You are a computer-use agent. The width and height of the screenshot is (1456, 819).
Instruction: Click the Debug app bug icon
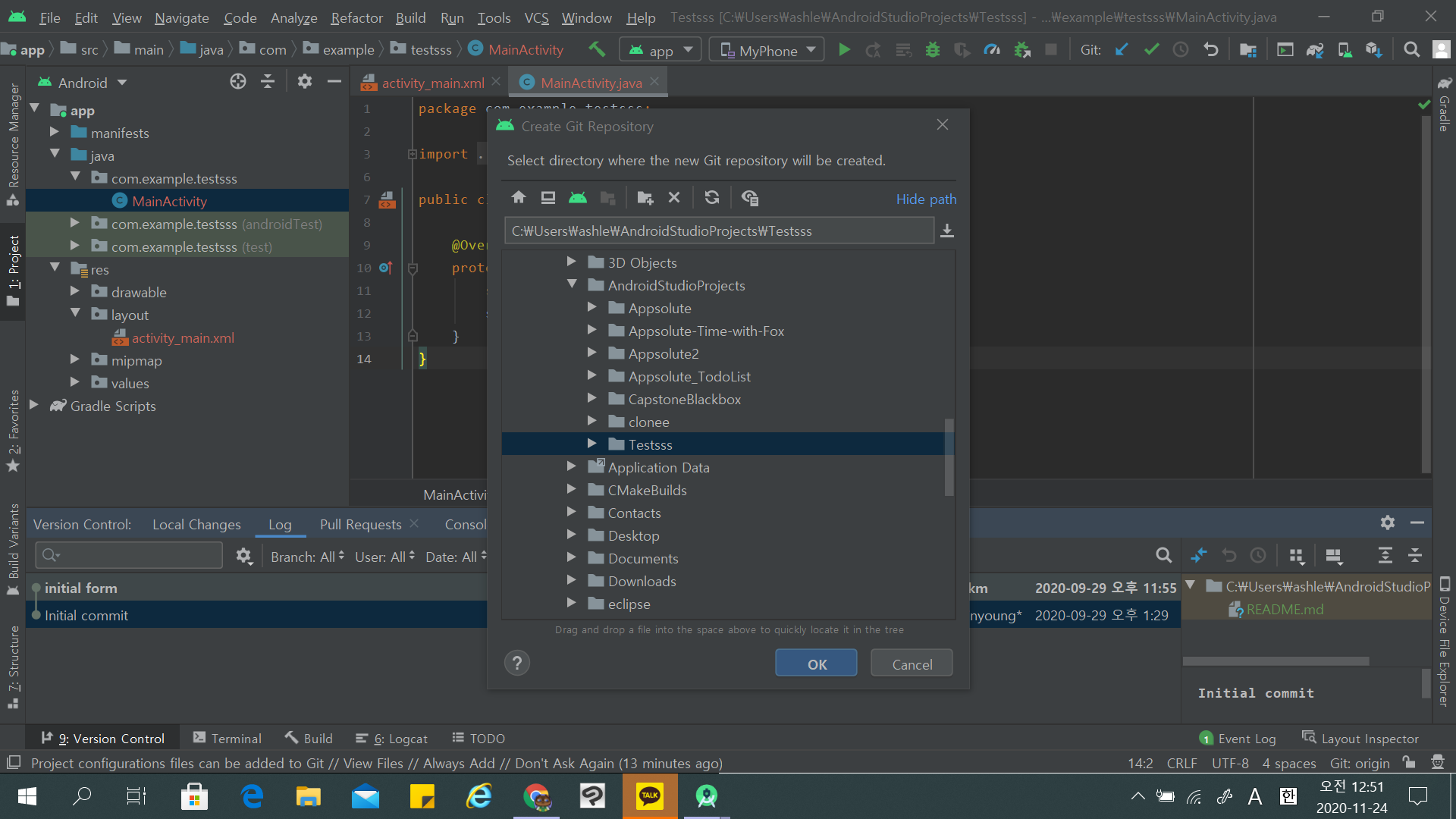click(933, 50)
